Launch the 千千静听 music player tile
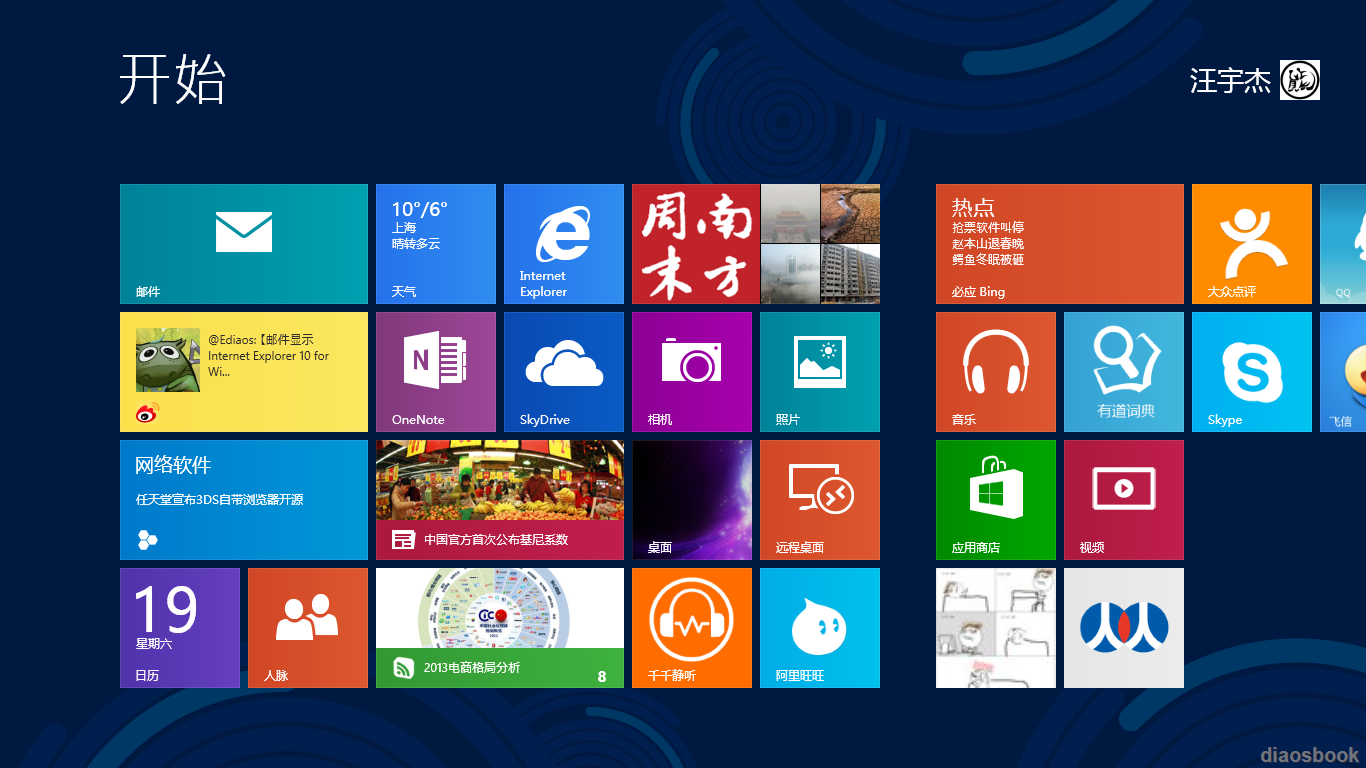 tap(692, 628)
